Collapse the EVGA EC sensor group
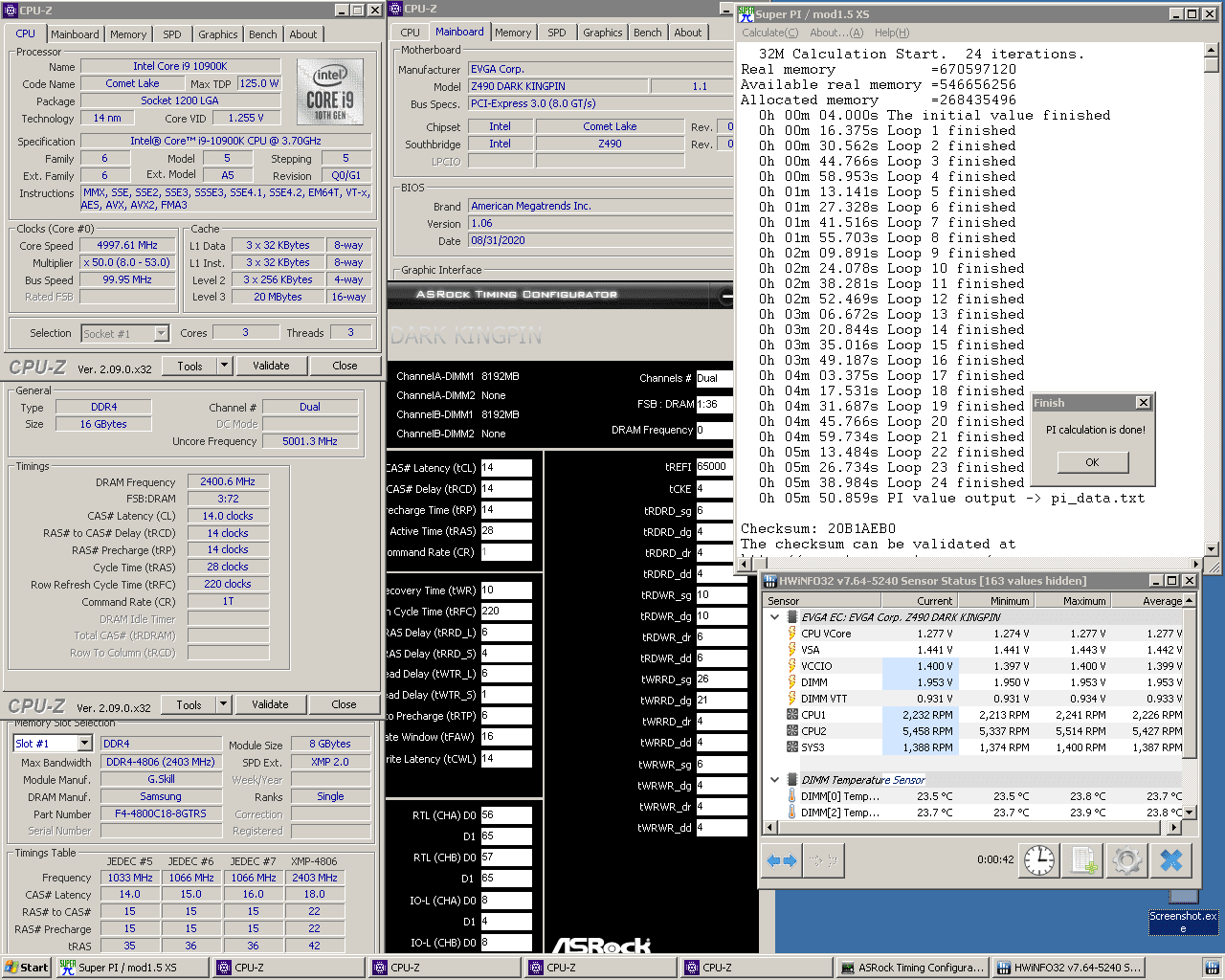This screenshot has width=1225, height=980. click(774, 617)
